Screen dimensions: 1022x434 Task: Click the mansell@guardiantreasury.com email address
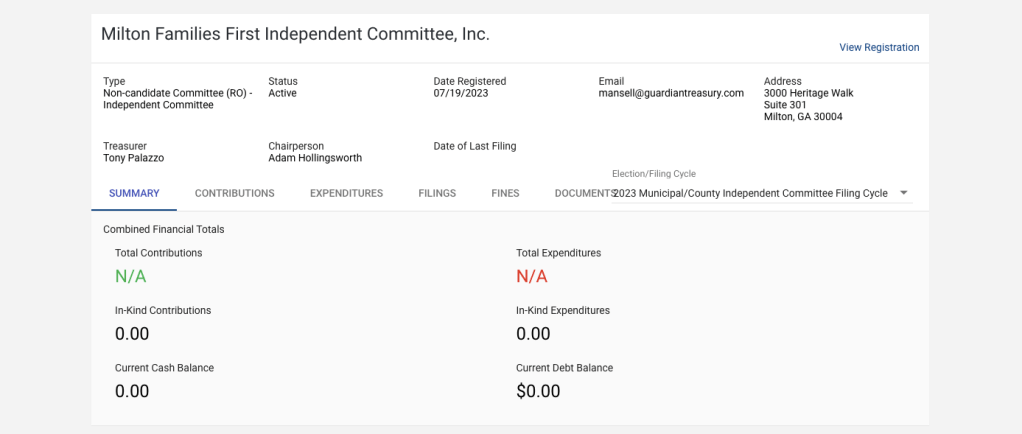coord(671,93)
